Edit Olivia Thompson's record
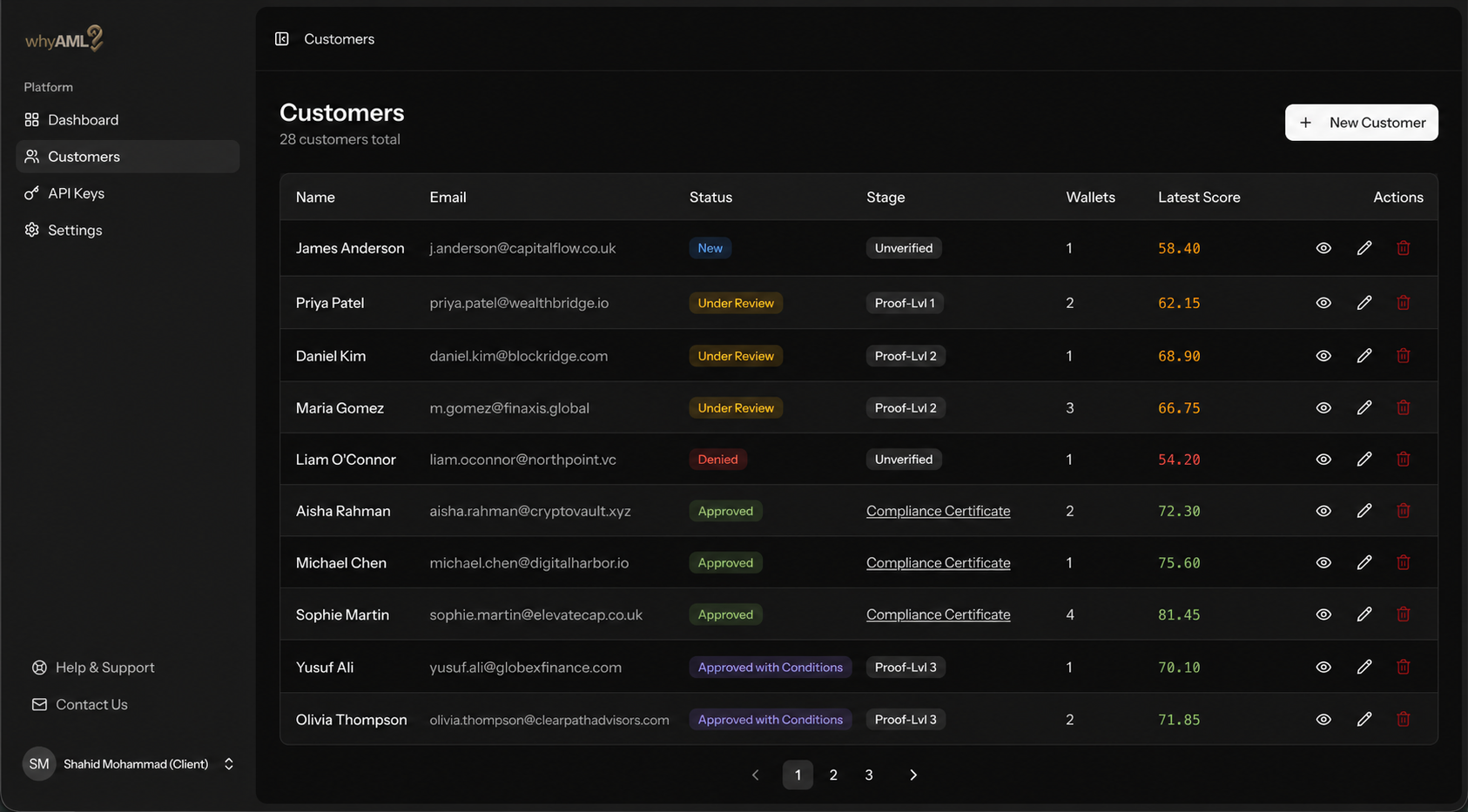Viewport: 1468px width, 812px height. (1364, 719)
